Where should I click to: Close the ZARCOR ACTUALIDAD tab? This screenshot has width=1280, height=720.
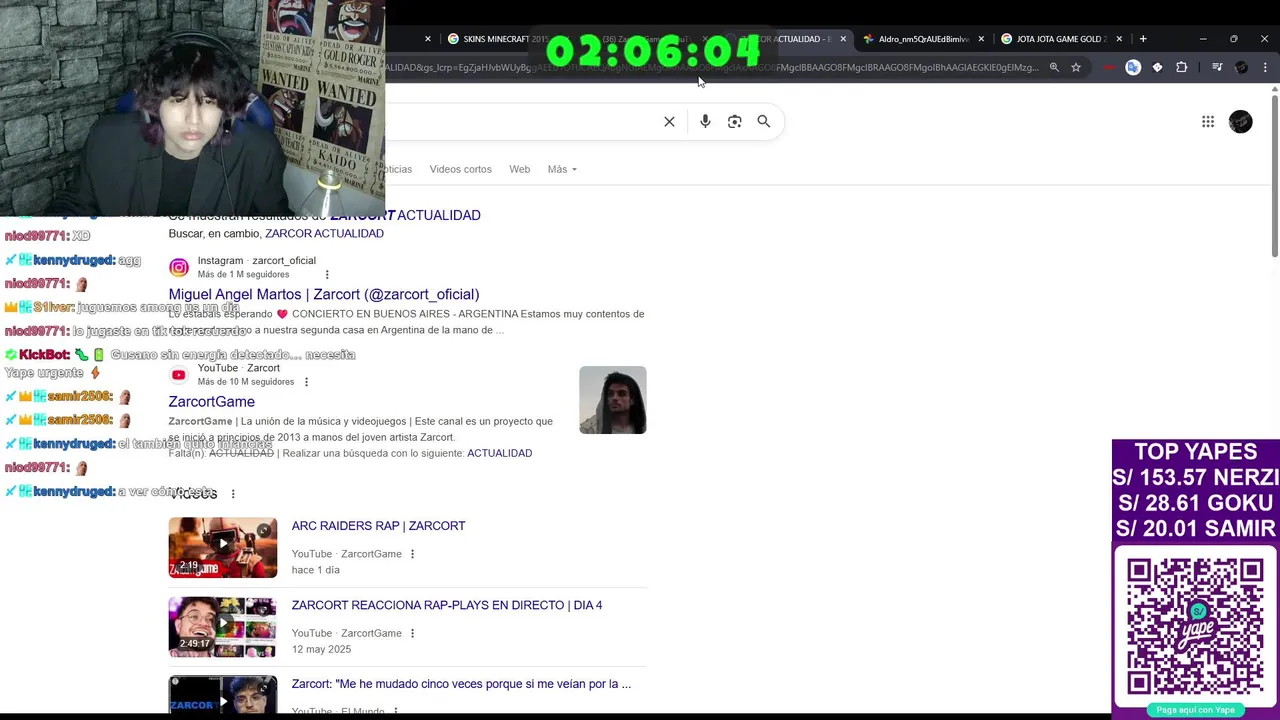tap(843, 39)
